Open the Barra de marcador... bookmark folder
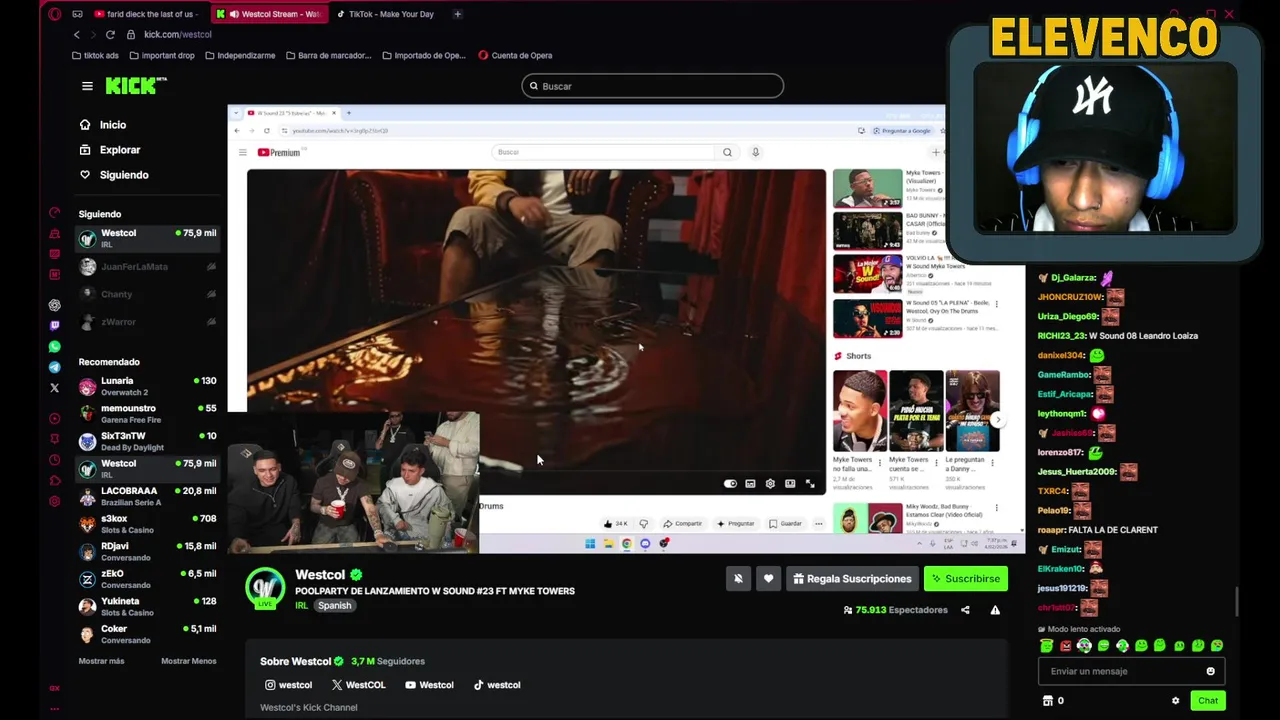 (x=328, y=56)
